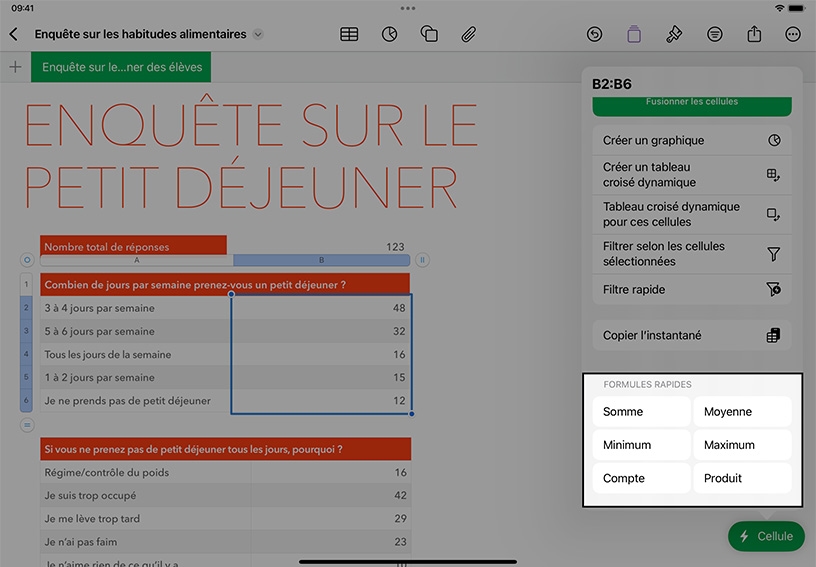Tap the purple paste clipboard icon
816x567 pixels.
click(x=634, y=34)
